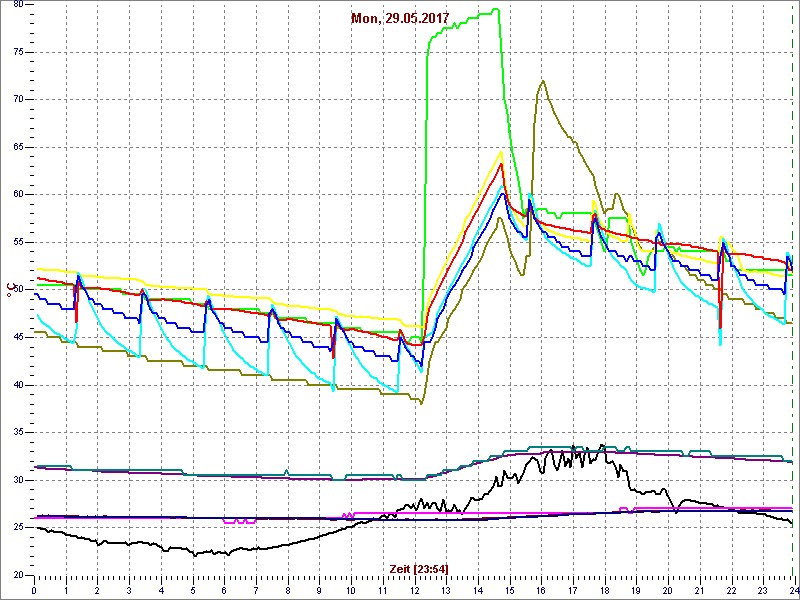Click hour 1 on the time axis
Viewport: 800px width, 600px height.
point(66,591)
